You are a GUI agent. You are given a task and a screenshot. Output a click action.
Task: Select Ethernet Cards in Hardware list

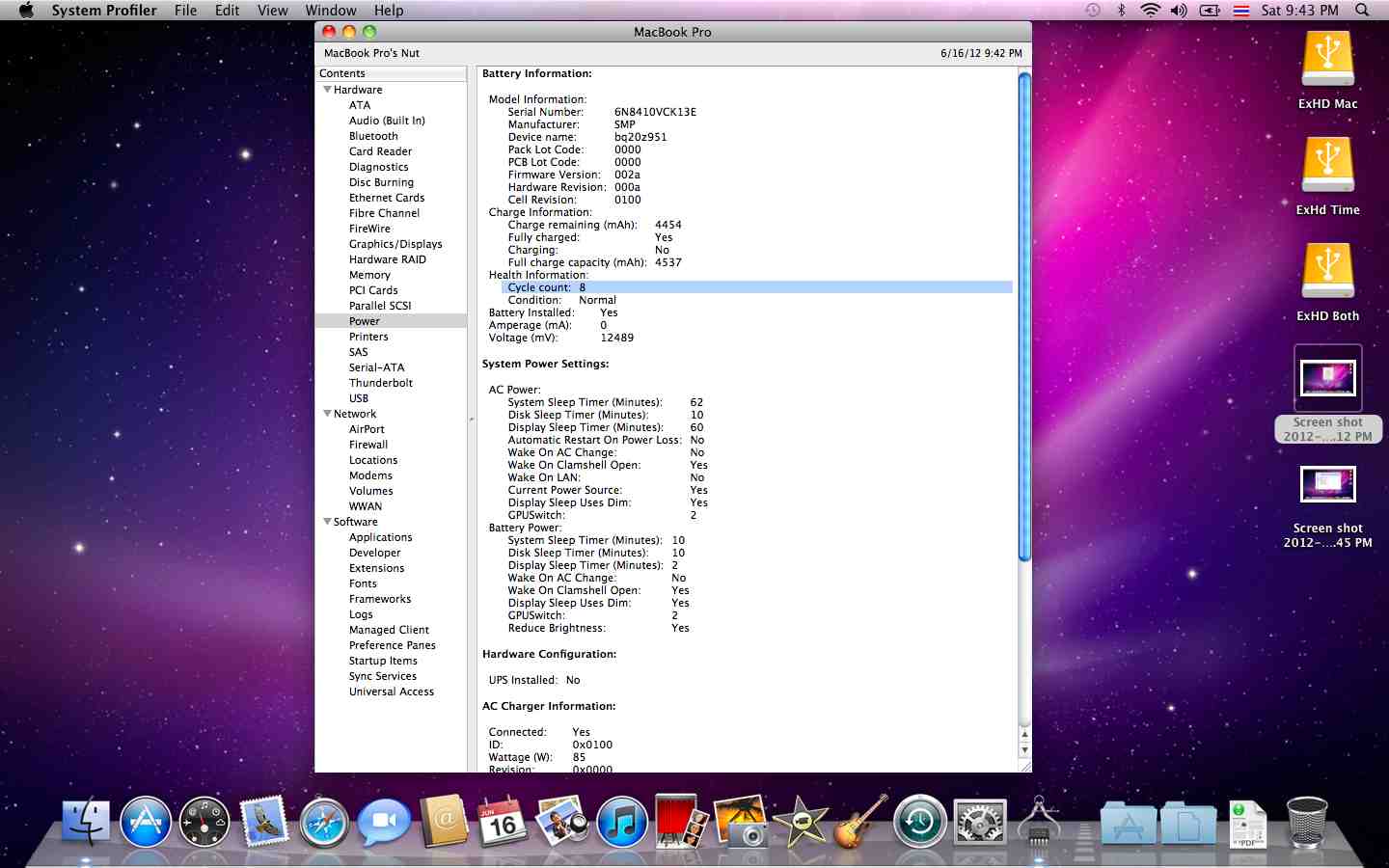coord(387,198)
